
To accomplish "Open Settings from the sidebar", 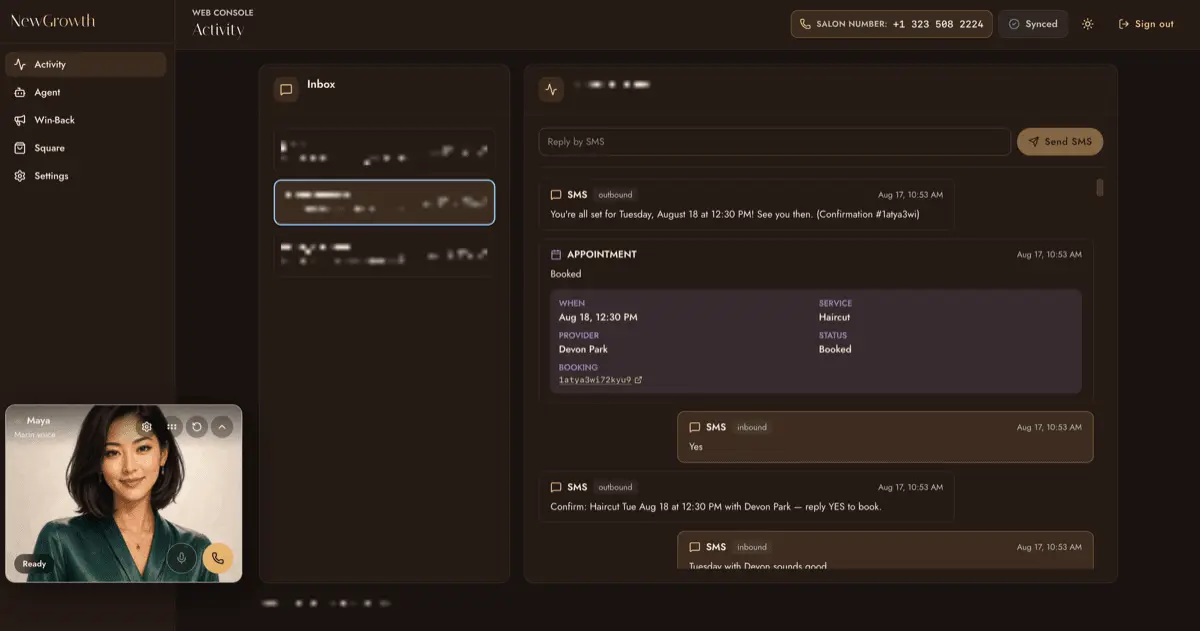I will click(85, 176).
